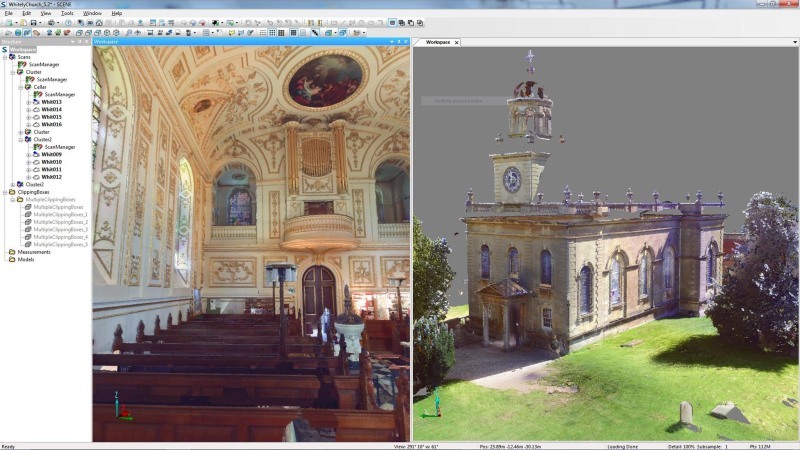Screen dimensions: 800x450
Task: Collapse the Cellar cluster node
Action: (x=21, y=87)
